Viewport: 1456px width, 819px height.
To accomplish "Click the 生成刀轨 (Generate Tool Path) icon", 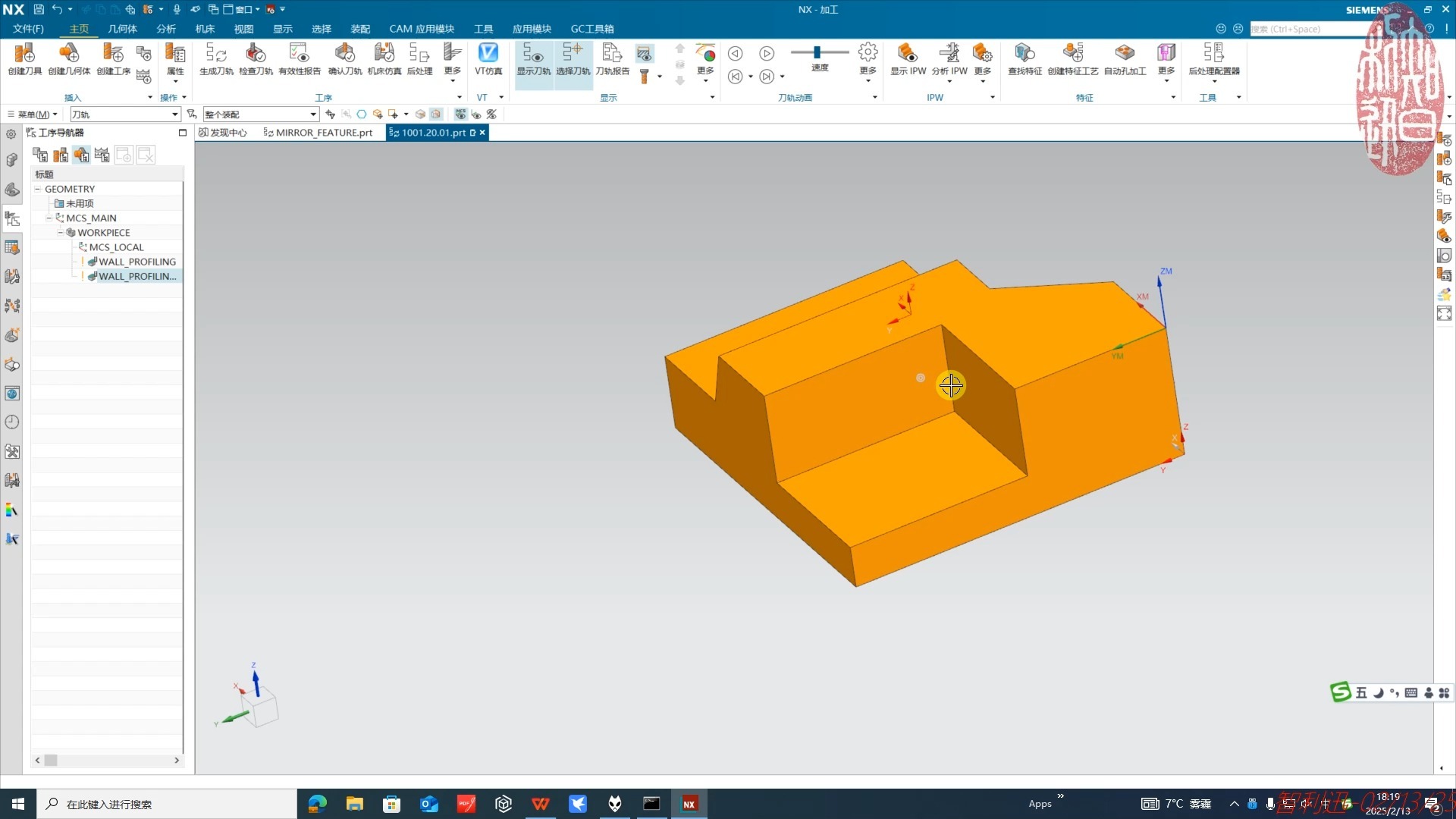I will point(216,55).
